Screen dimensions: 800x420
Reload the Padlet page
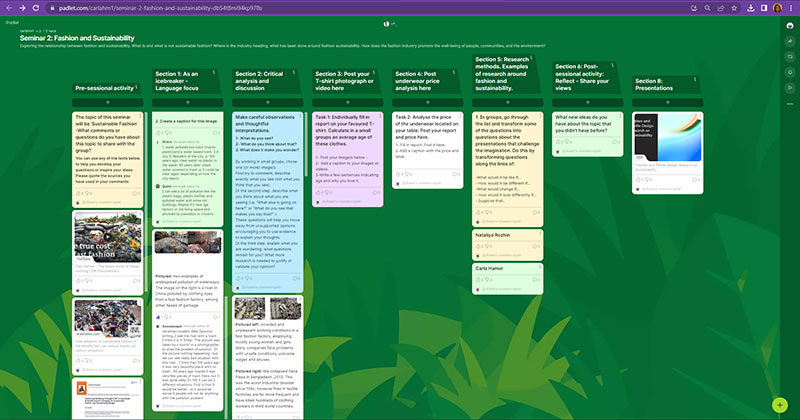coord(36,8)
